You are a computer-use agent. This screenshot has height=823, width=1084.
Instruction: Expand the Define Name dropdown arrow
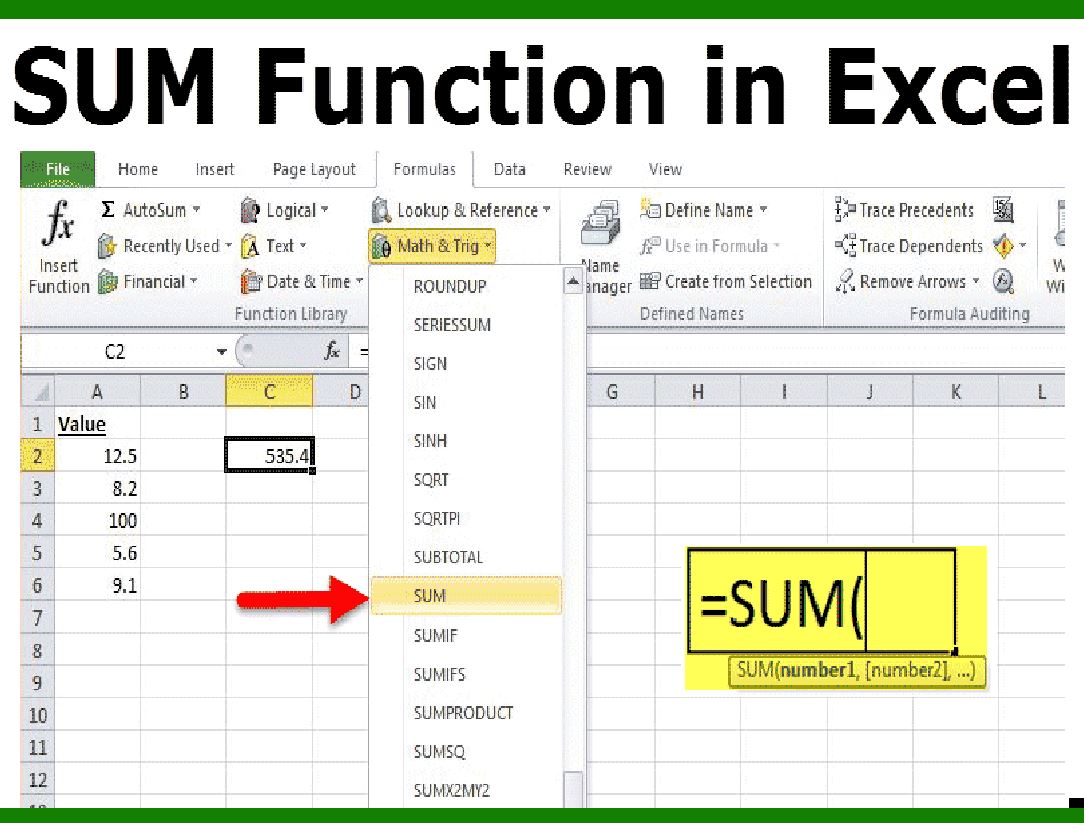tap(763, 209)
